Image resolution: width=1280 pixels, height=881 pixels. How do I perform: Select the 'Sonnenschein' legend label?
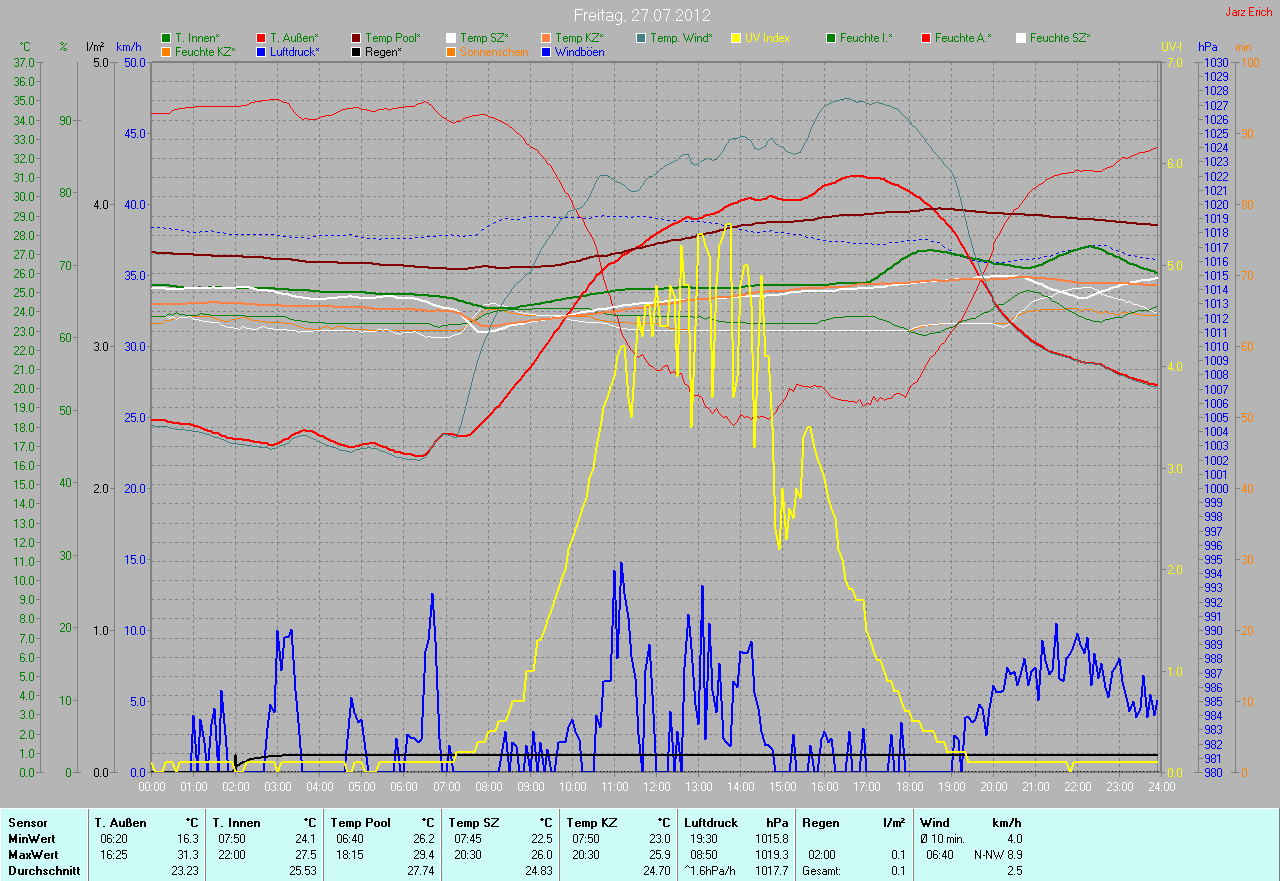[493, 51]
